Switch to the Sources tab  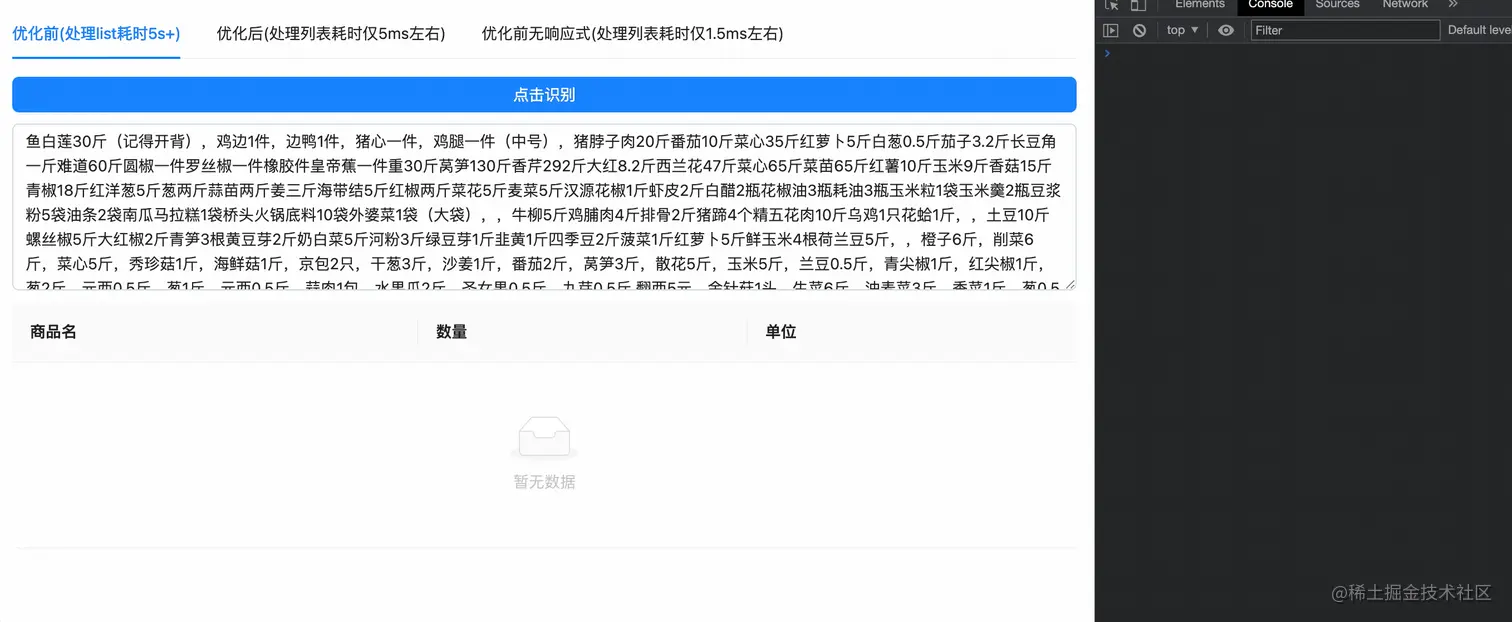[x=1337, y=5]
